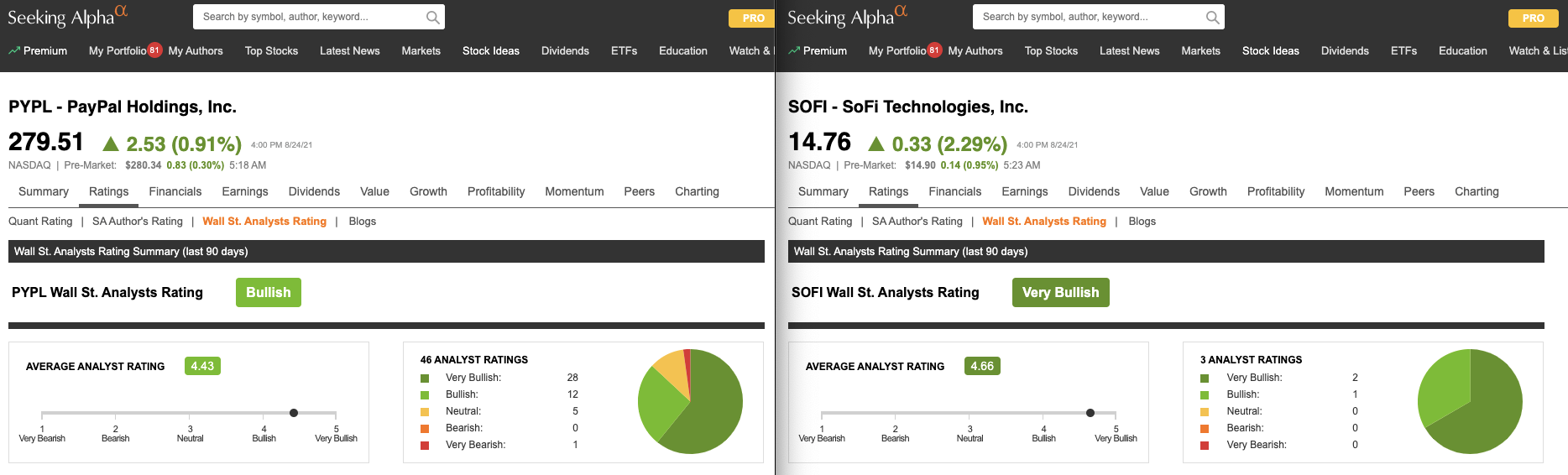Open Markets menu in PYPL window
The image size is (1568, 475).
click(x=421, y=50)
